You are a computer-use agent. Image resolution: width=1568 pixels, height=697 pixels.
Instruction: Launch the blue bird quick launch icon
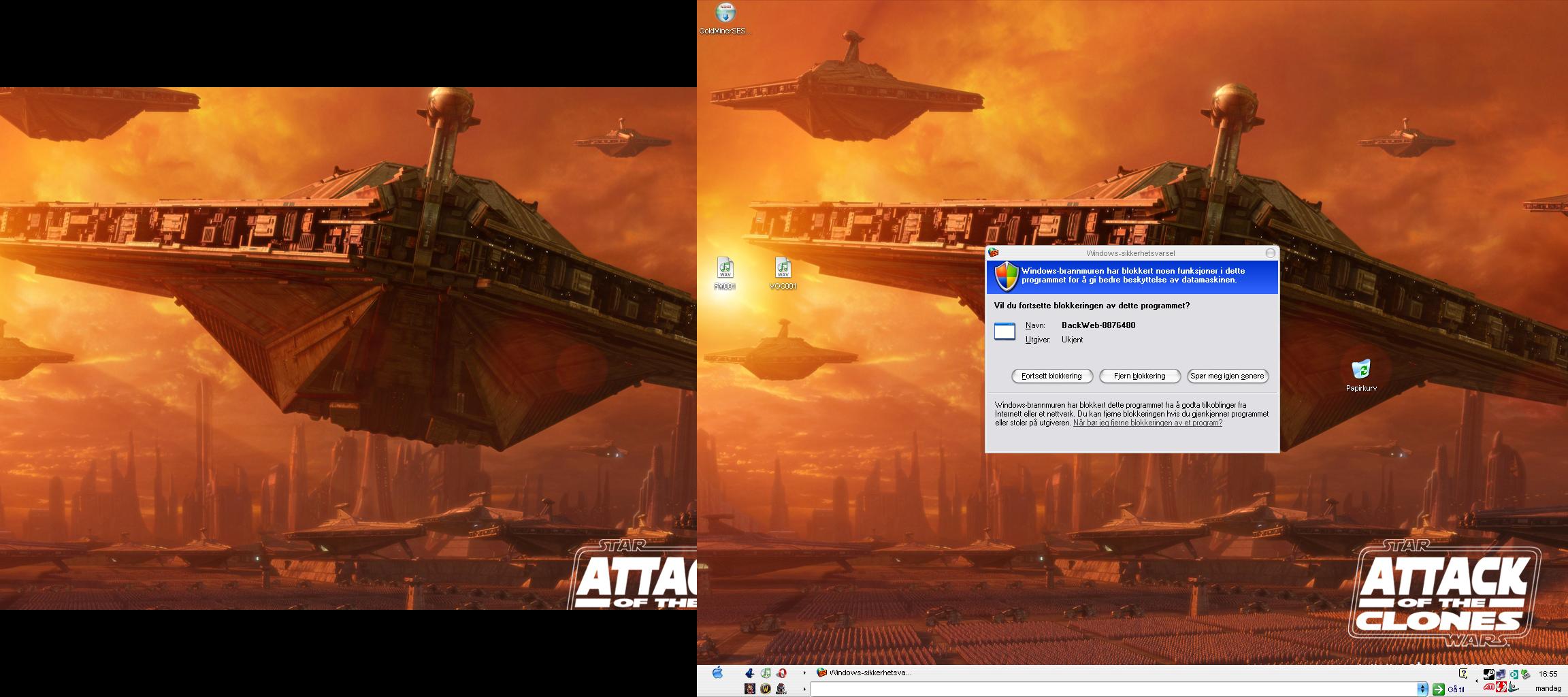[750, 673]
